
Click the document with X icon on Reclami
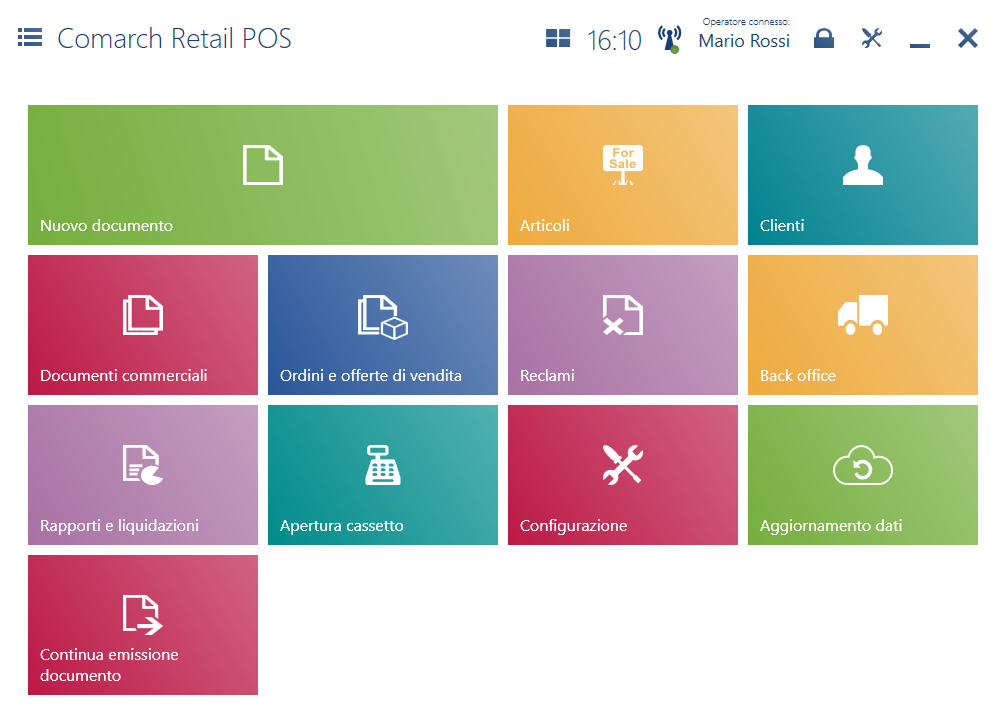[623, 315]
